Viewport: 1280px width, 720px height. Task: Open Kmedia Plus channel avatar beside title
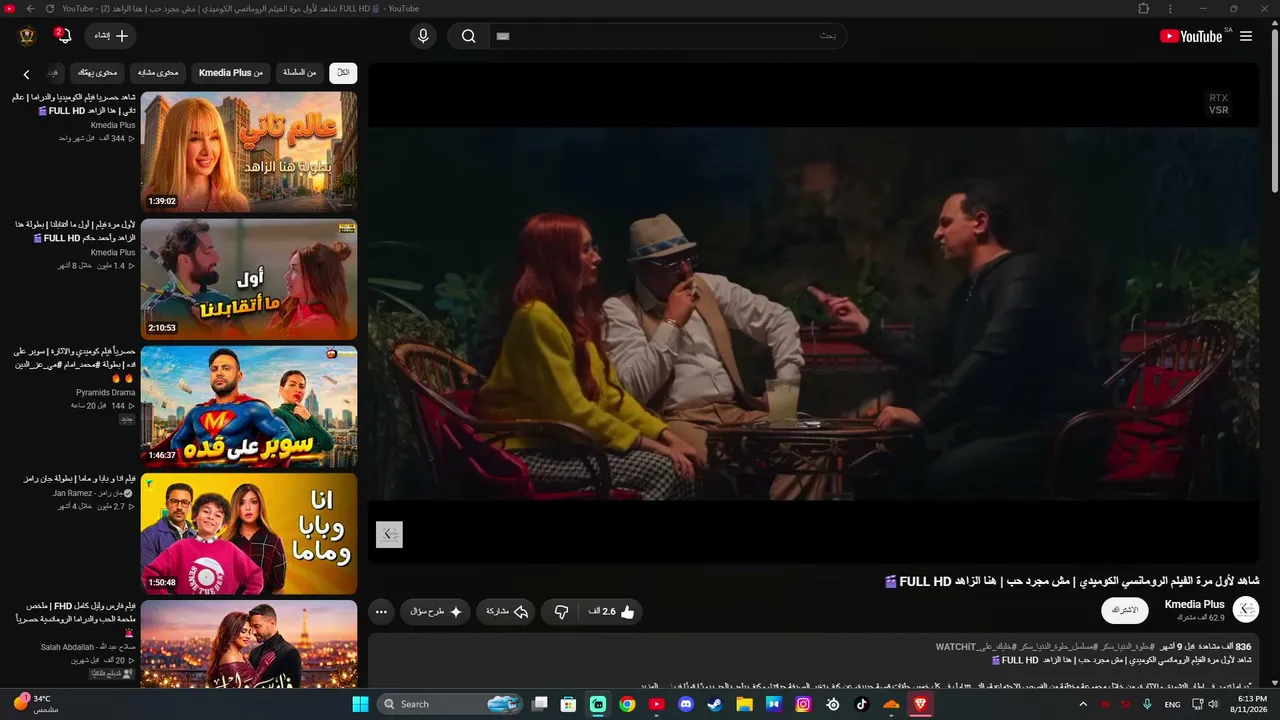pyautogui.click(x=1246, y=609)
